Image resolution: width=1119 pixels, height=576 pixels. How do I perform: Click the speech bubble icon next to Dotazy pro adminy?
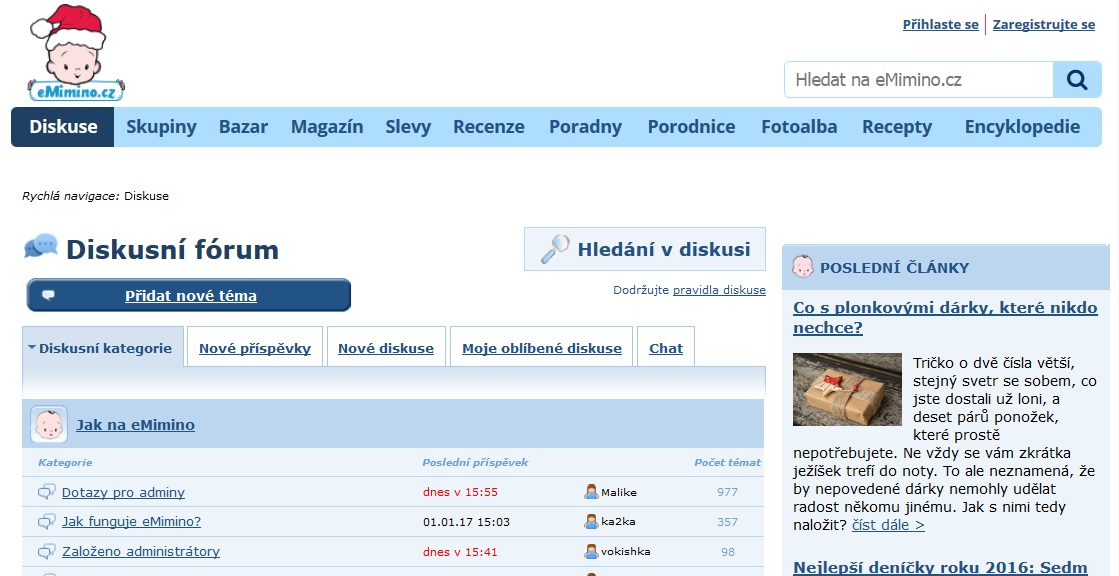click(46, 492)
